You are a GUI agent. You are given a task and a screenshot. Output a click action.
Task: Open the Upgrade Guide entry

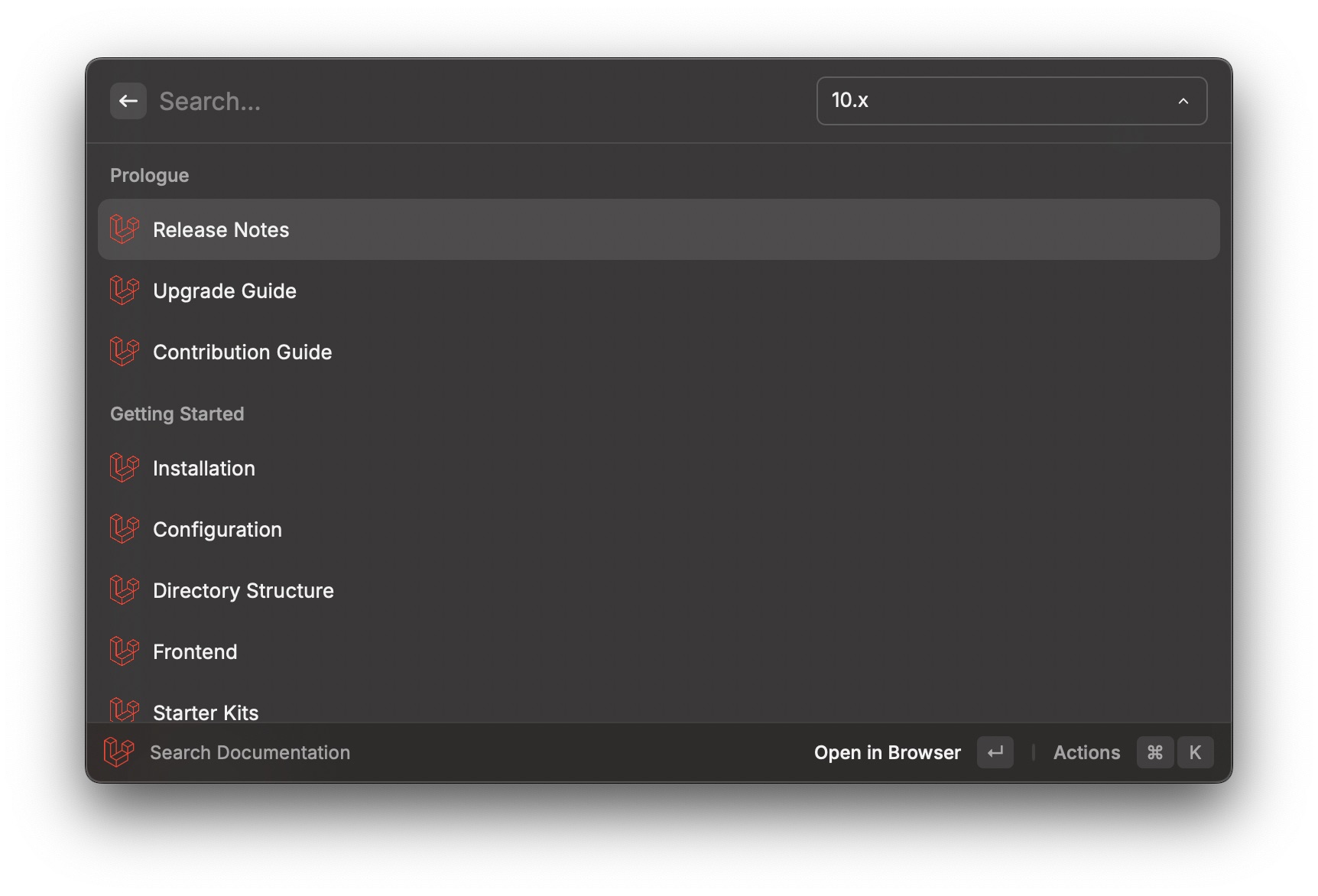pos(659,291)
